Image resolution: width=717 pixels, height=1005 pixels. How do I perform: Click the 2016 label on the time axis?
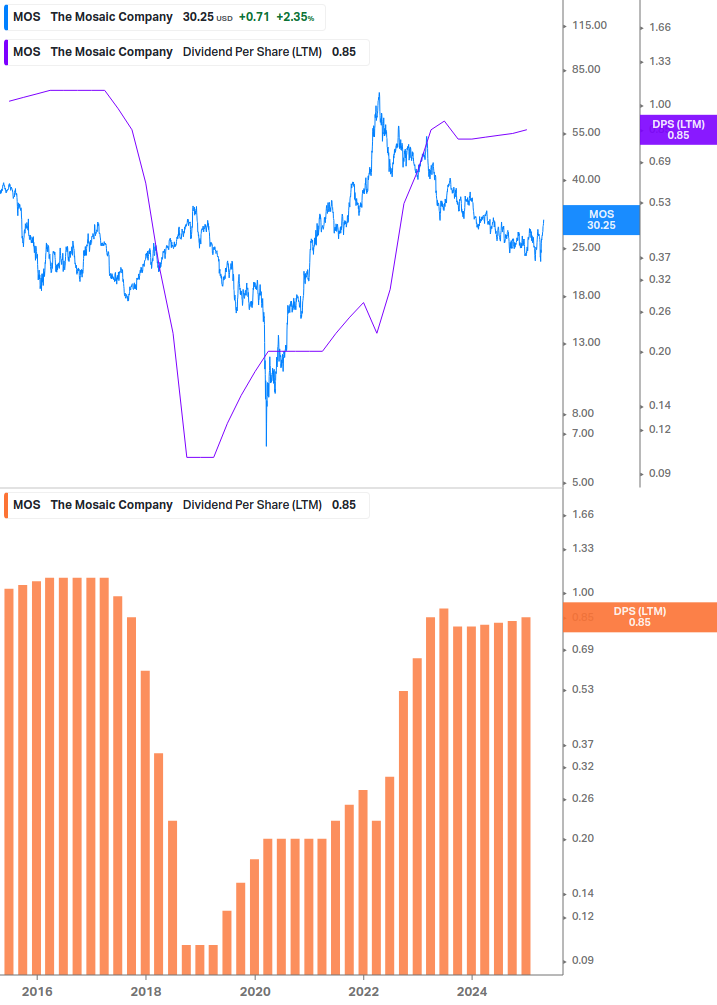(37, 992)
